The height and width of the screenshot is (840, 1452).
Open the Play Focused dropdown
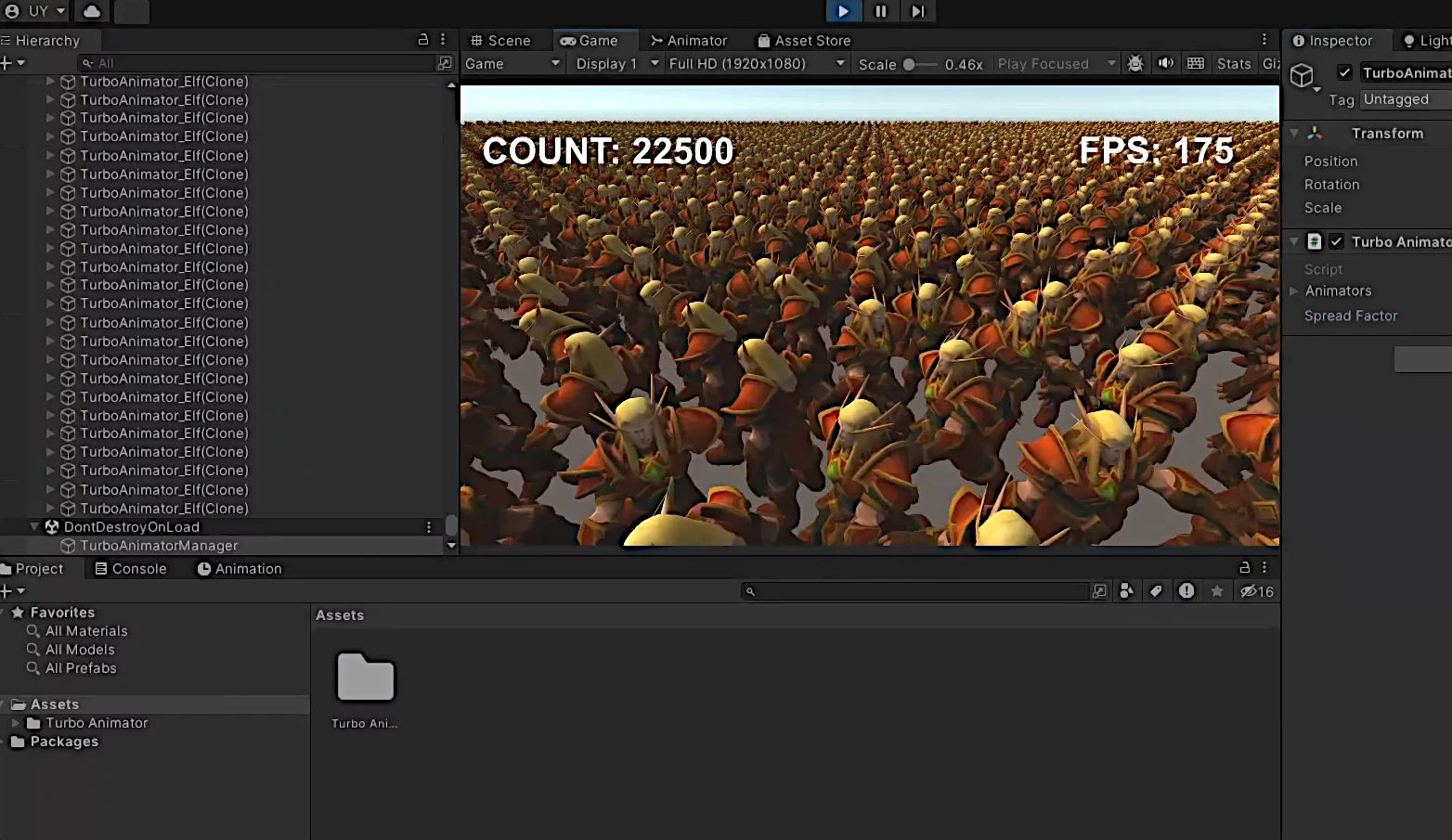tap(1056, 64)
